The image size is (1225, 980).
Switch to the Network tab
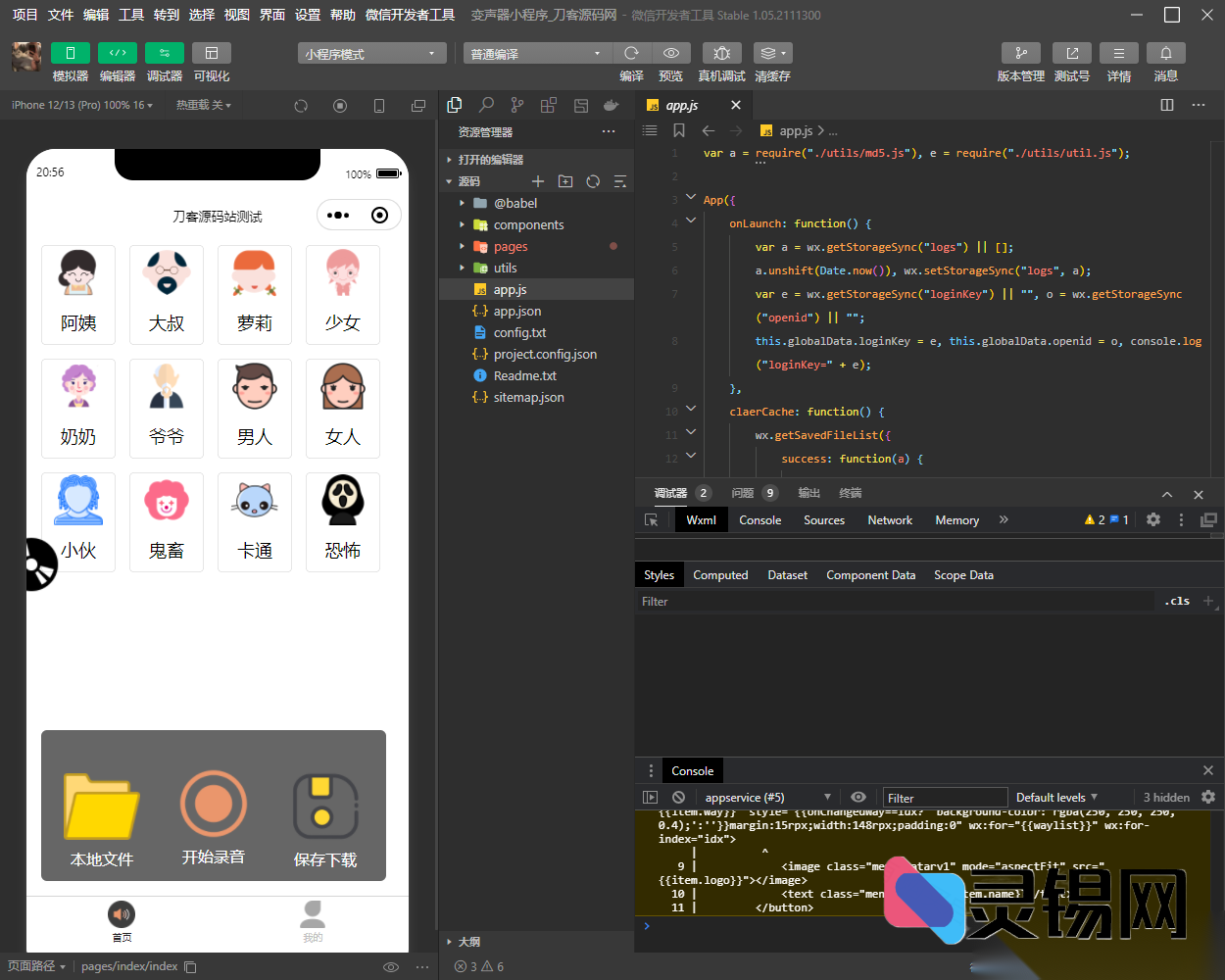pyautogui.click(x=889, y=520)
